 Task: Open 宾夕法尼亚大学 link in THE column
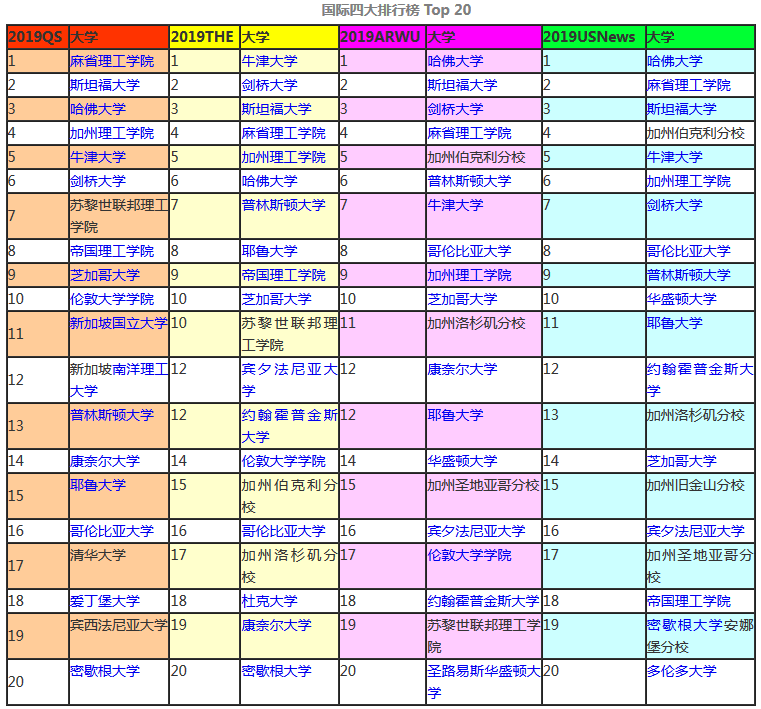289,380
